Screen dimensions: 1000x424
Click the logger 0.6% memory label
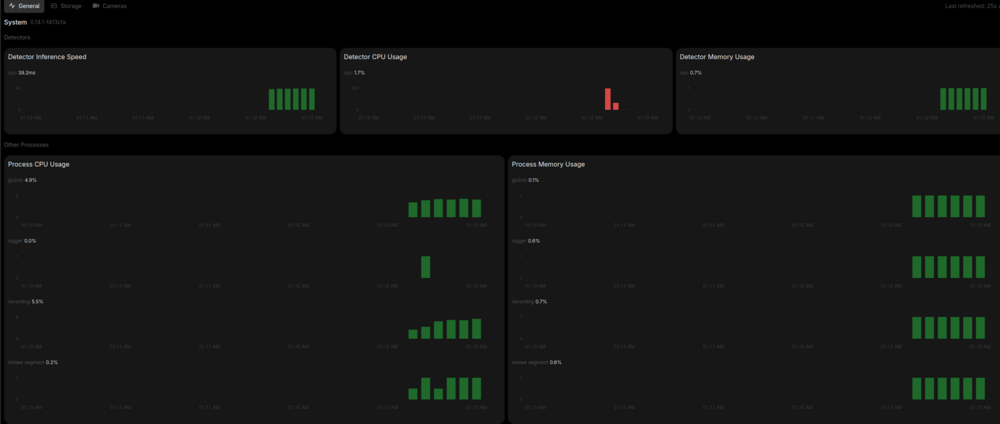(526, 241)
